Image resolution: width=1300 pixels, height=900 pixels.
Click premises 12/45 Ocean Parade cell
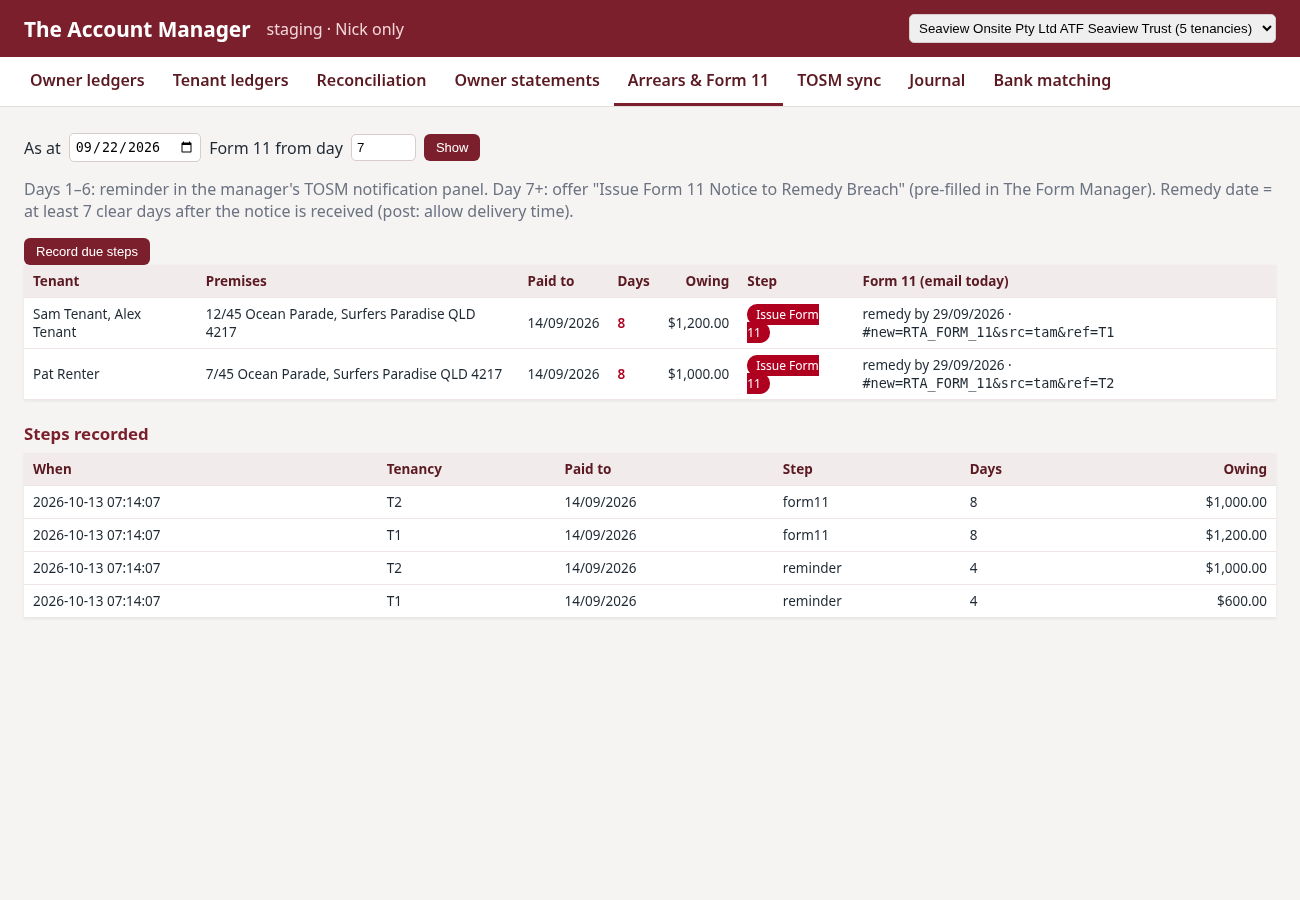(358, 323)
